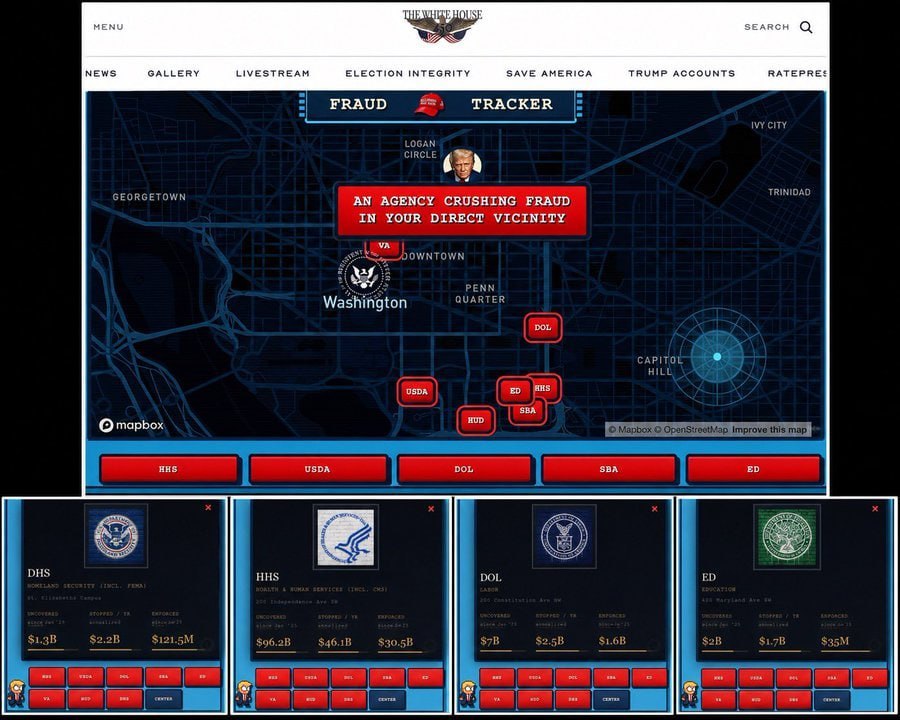Click CENTER button in ED panel
The width and height of the screenshot is (900, 720).
[832, 699]
